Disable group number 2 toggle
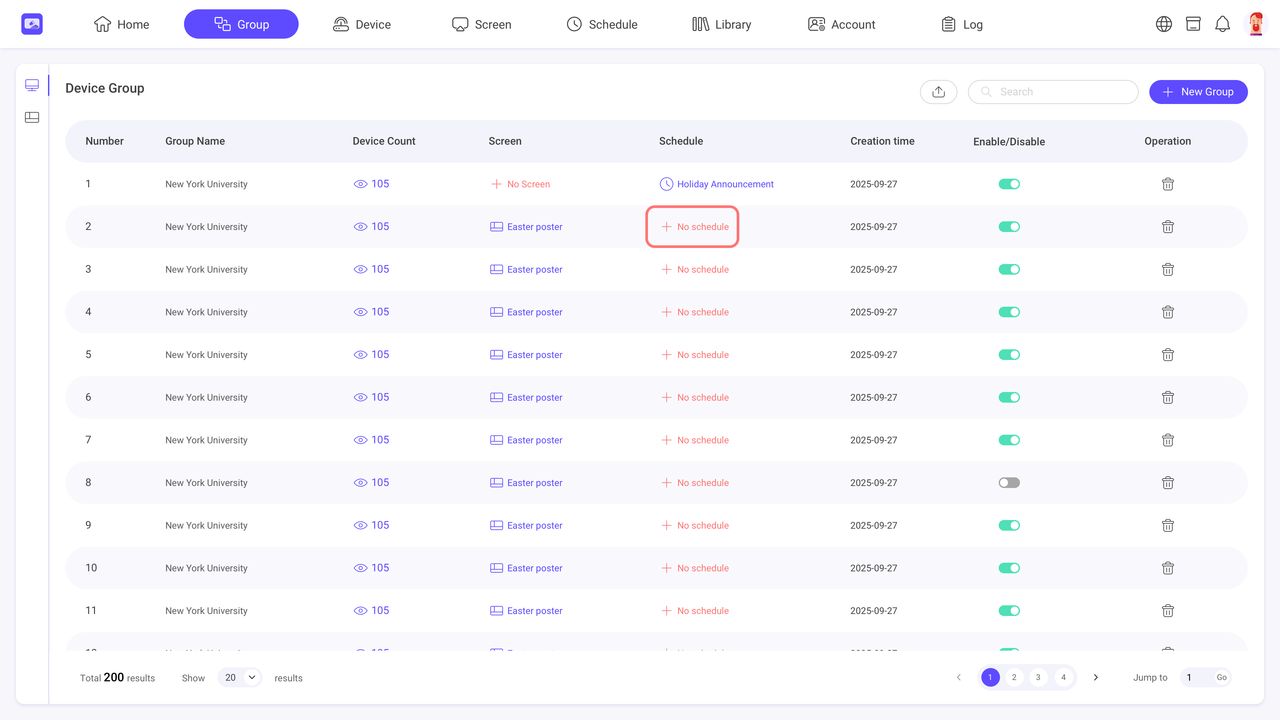Screen dimensions: 1280x720 [x=1009, y=227]
